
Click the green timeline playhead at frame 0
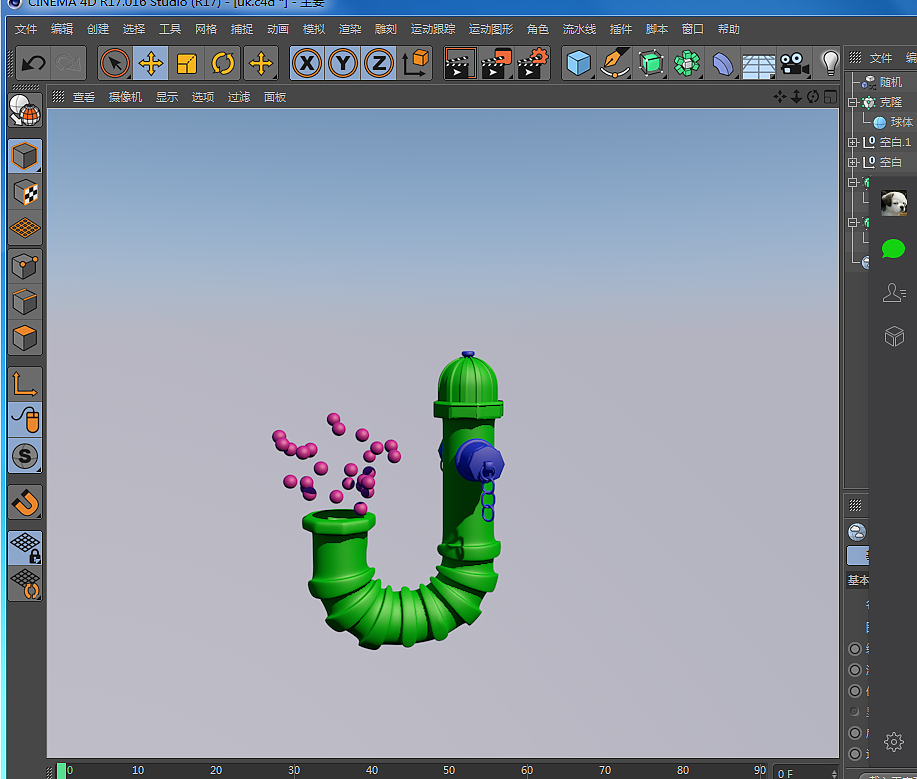(61, 770)
